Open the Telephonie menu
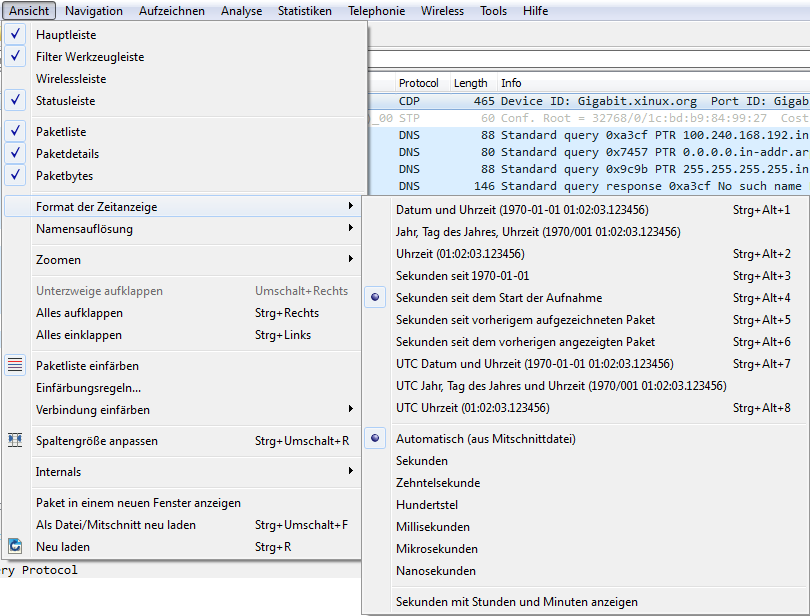This screenshot has height=616, width=810. (x=376, y=11)
